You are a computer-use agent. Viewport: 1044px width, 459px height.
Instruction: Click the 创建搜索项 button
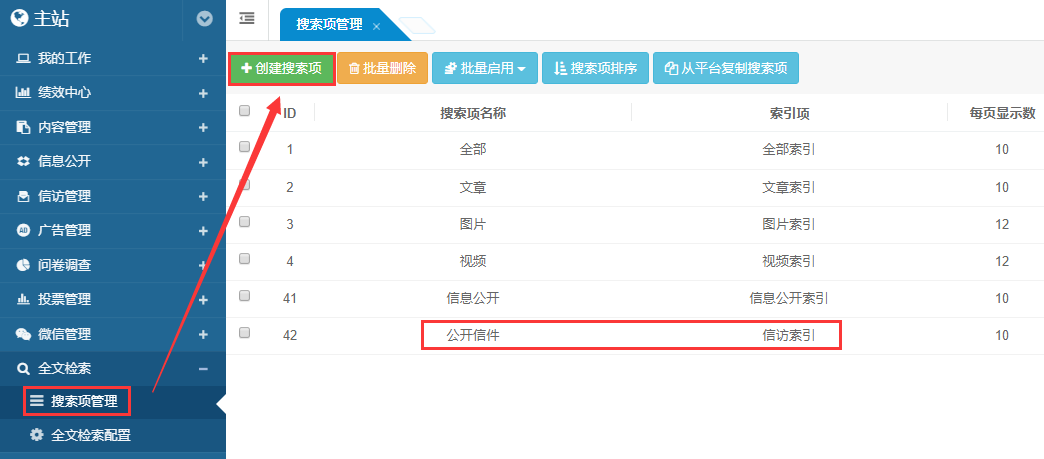pos(282,68)
